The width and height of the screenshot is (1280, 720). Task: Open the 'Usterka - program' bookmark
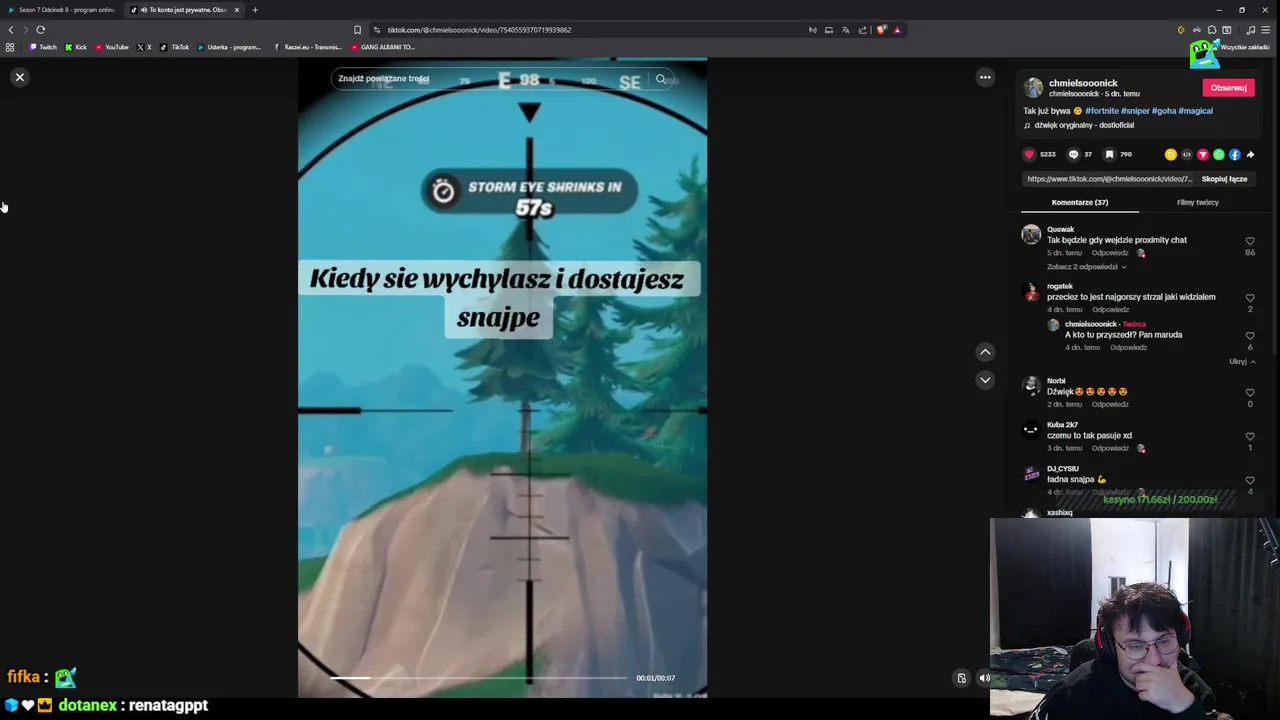coord(229,47)
